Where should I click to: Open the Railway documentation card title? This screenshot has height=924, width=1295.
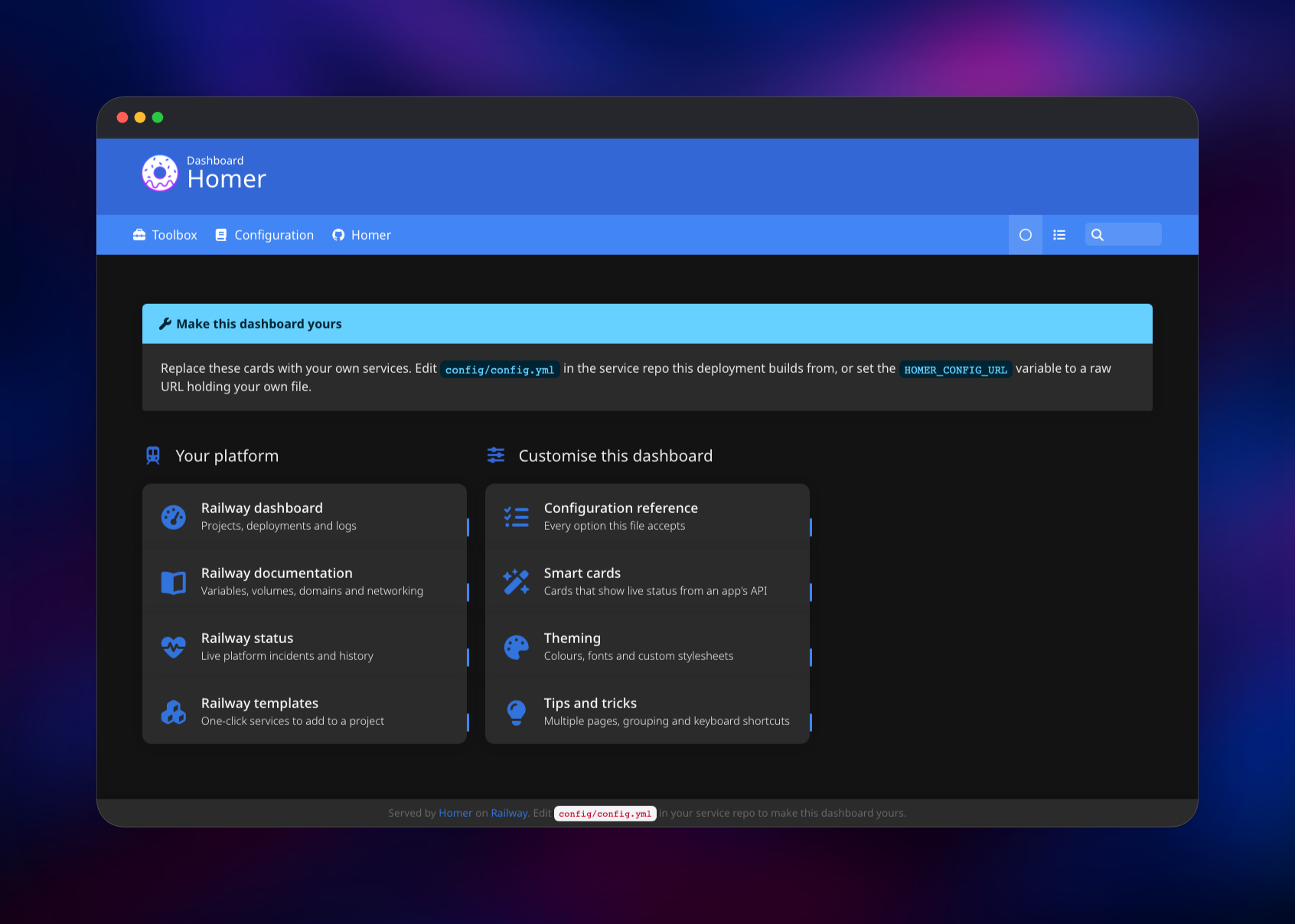point(277,573)
